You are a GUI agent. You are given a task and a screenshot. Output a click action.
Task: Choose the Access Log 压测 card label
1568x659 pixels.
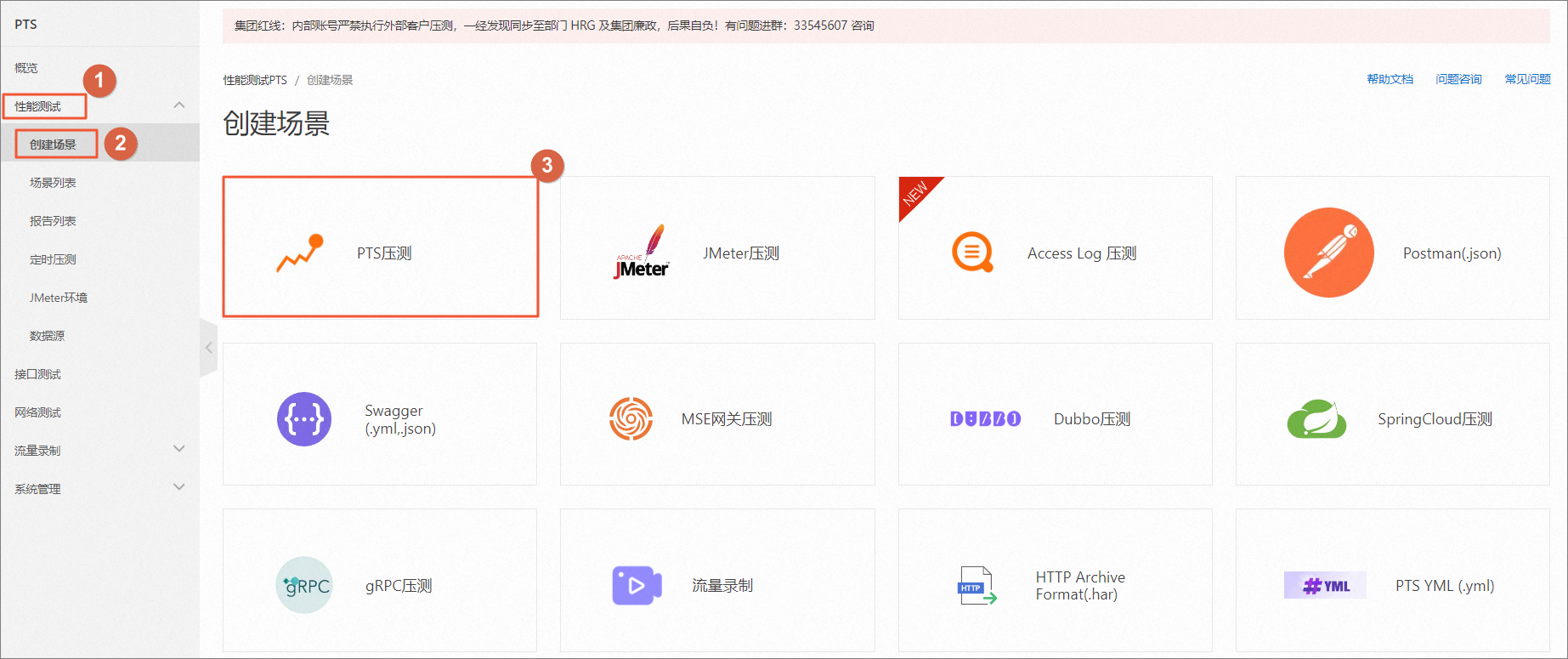tap(1082, 253)
